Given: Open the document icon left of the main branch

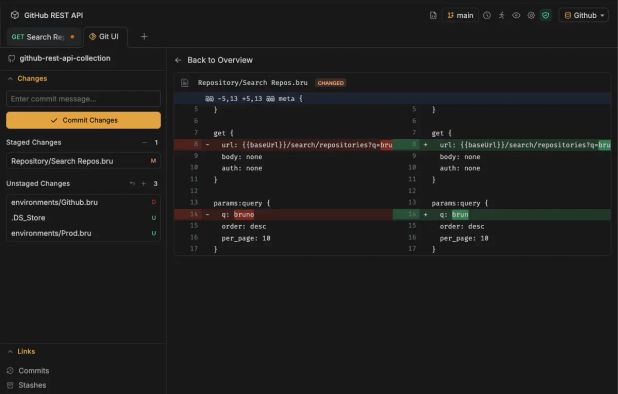Looking at the screenshot, I should pos(433,15).
